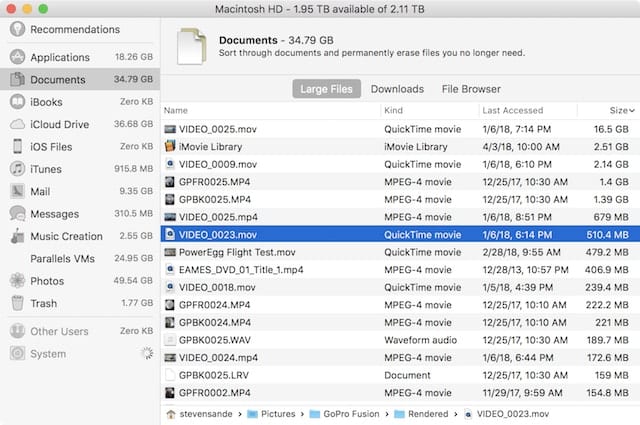Sort by Size column header arrow
The width and height of the screenshot is (640, 425).
pyautogui.click(x=630, y=110)
